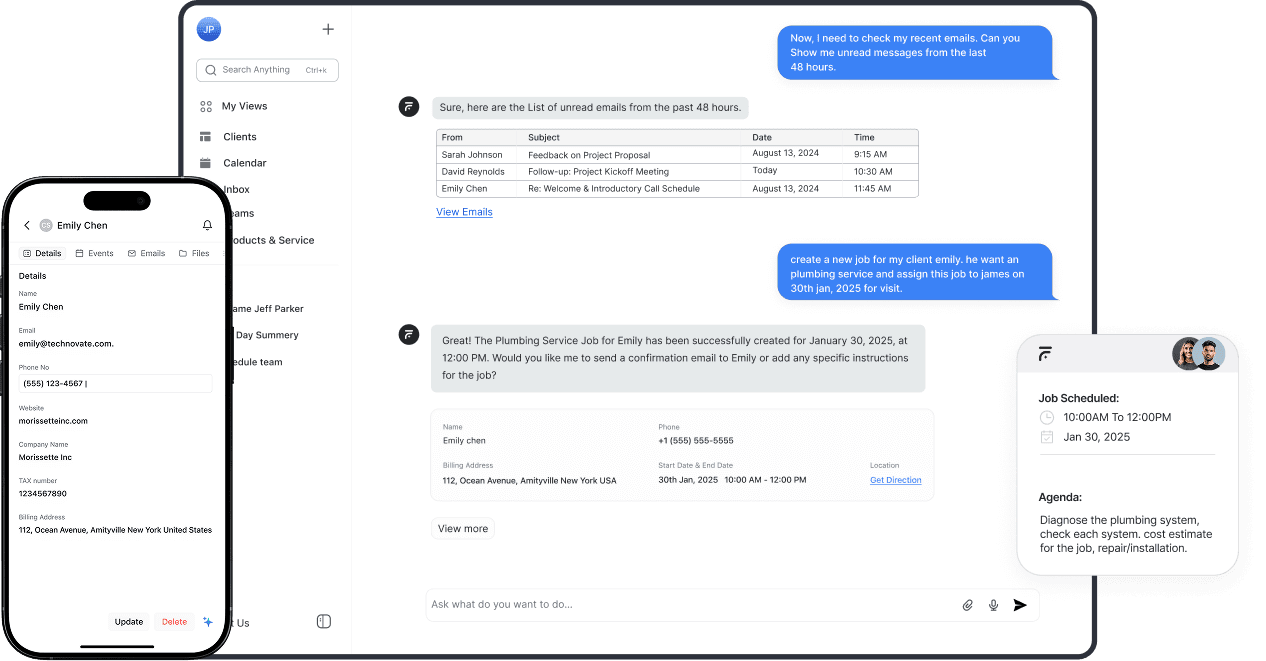Attach a file with the paperclip icon

click(x=967, y=605)
